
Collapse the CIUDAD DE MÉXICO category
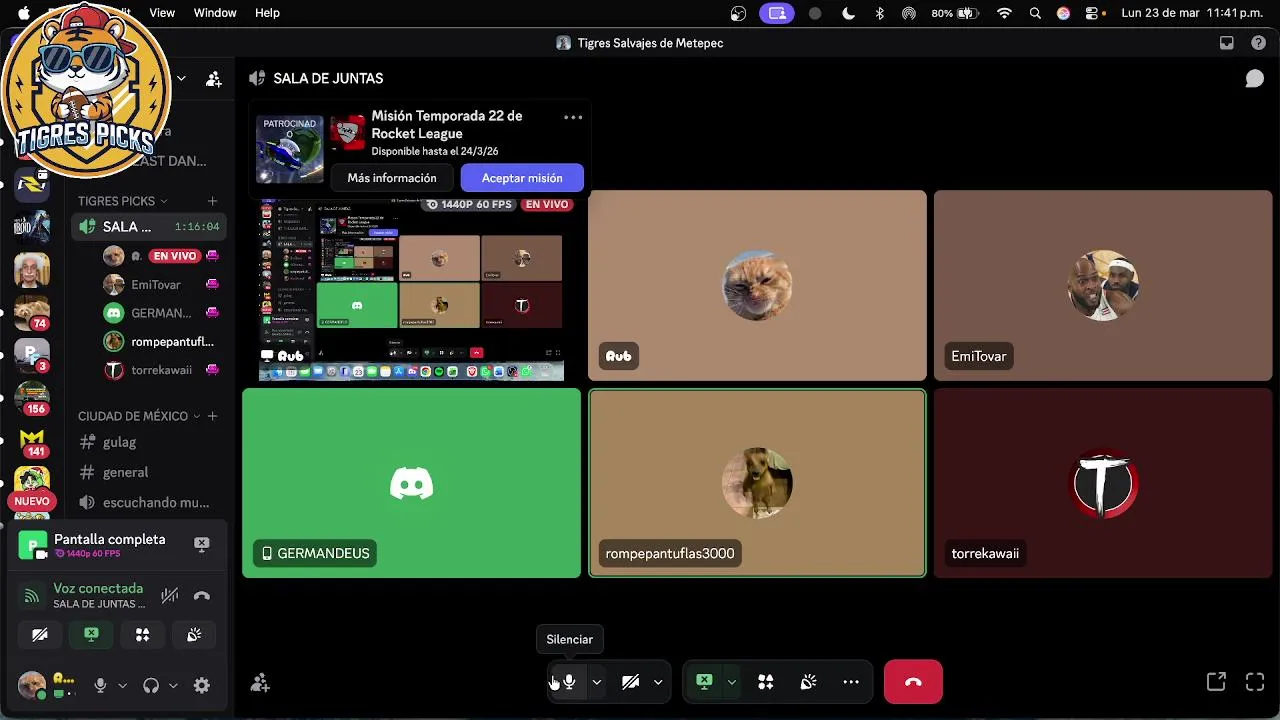click(139, 416)
